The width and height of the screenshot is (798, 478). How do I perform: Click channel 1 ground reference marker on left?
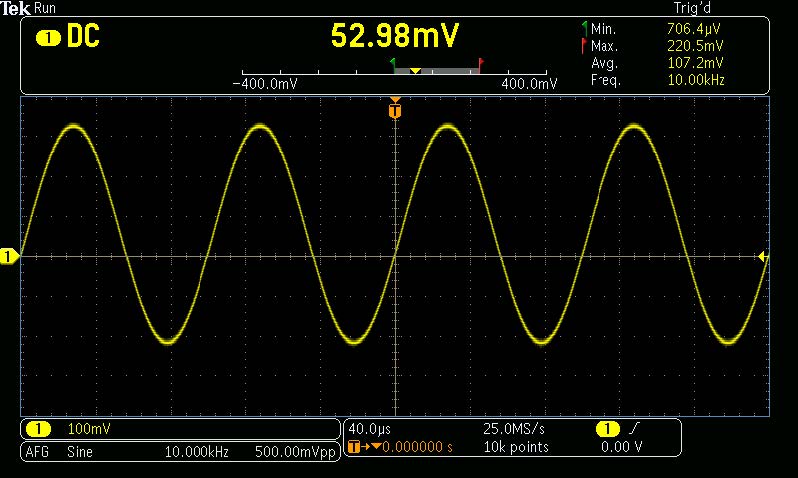click(x=8, y=257)
